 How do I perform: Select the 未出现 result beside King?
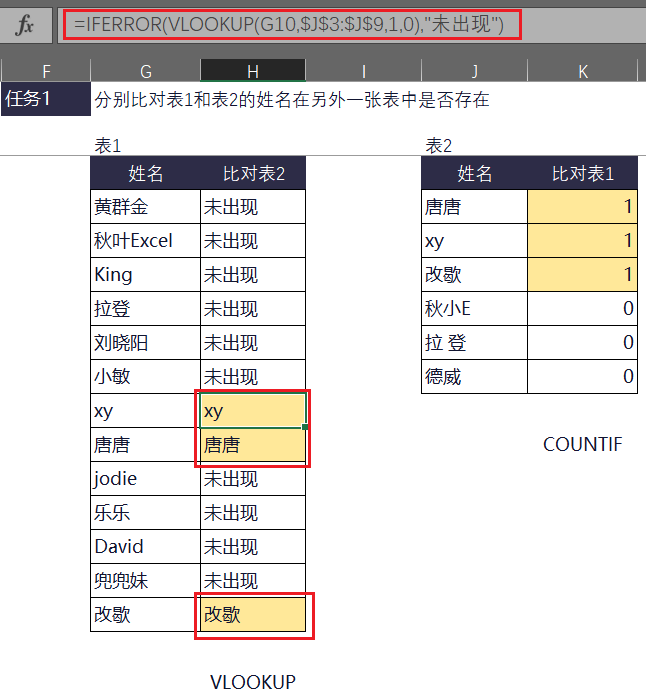pyautogui.click(x=253, y=275)
